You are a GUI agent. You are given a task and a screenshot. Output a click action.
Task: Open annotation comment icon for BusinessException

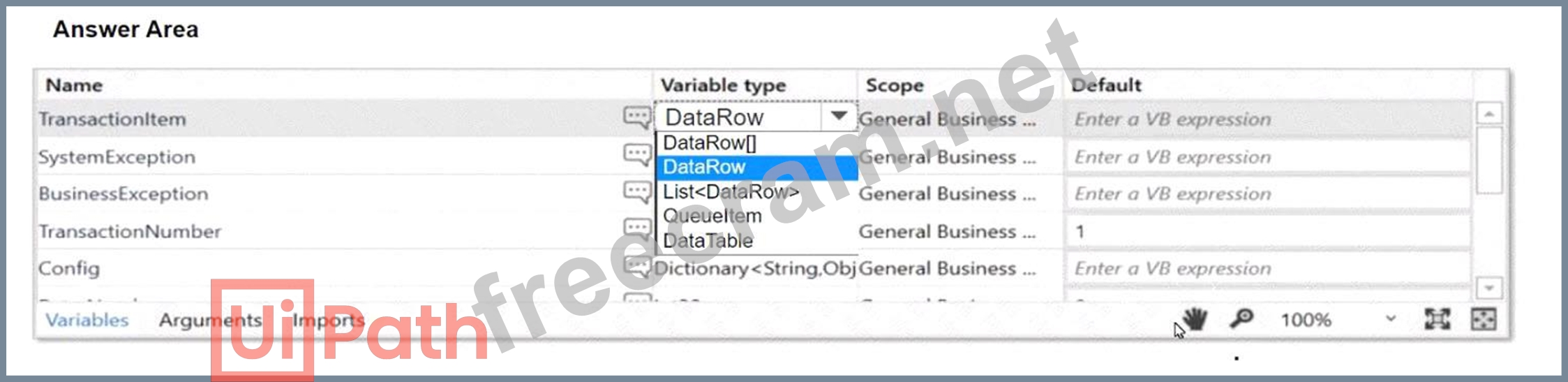pyautogui.click(x=636, y=192)
